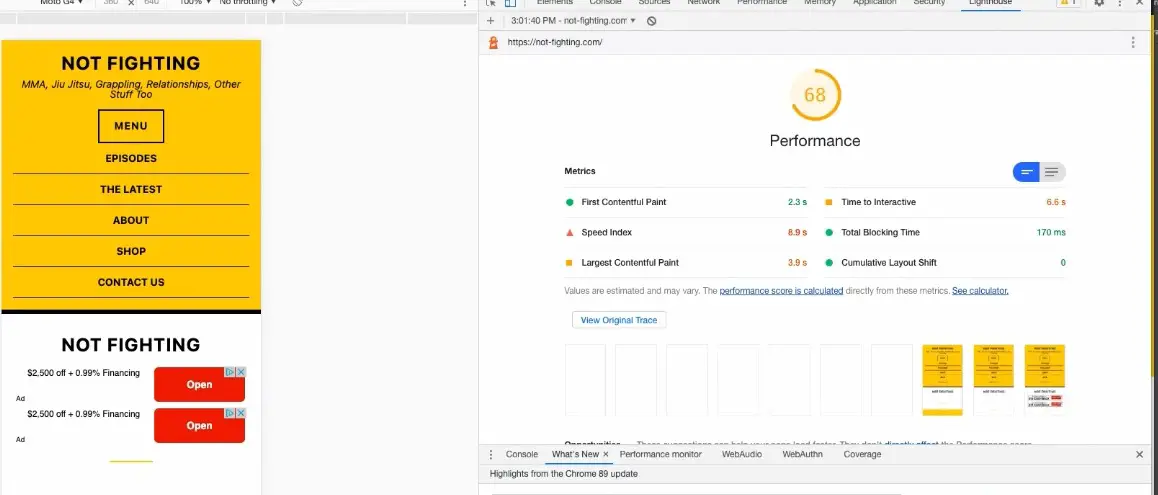Open the zoom percentage dropdown
Image resolution: width=1158 pixels, height=495 pixels.
point(196,3)
